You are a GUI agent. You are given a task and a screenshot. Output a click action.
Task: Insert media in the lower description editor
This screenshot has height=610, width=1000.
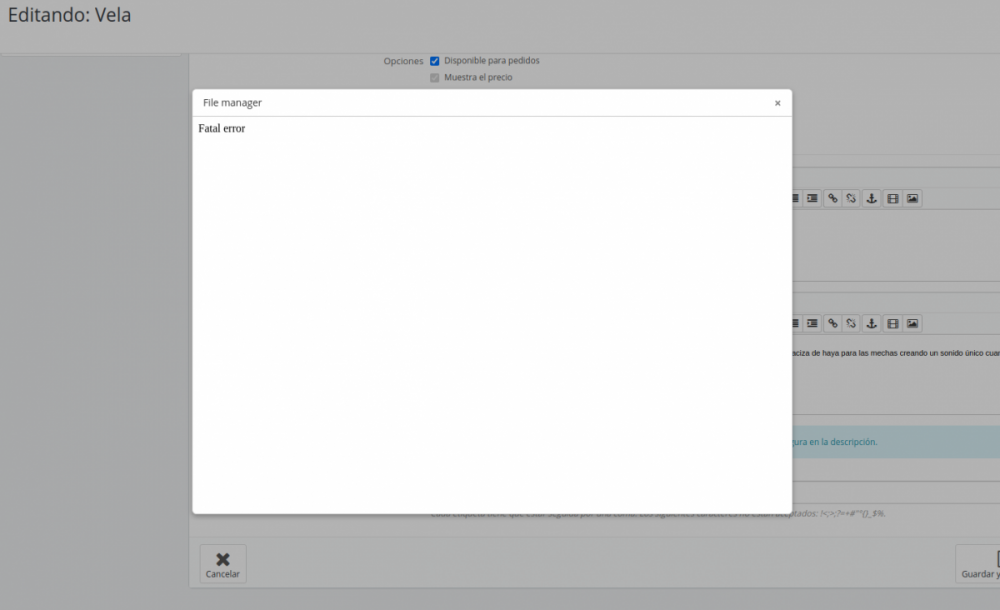tap(892, 323)
